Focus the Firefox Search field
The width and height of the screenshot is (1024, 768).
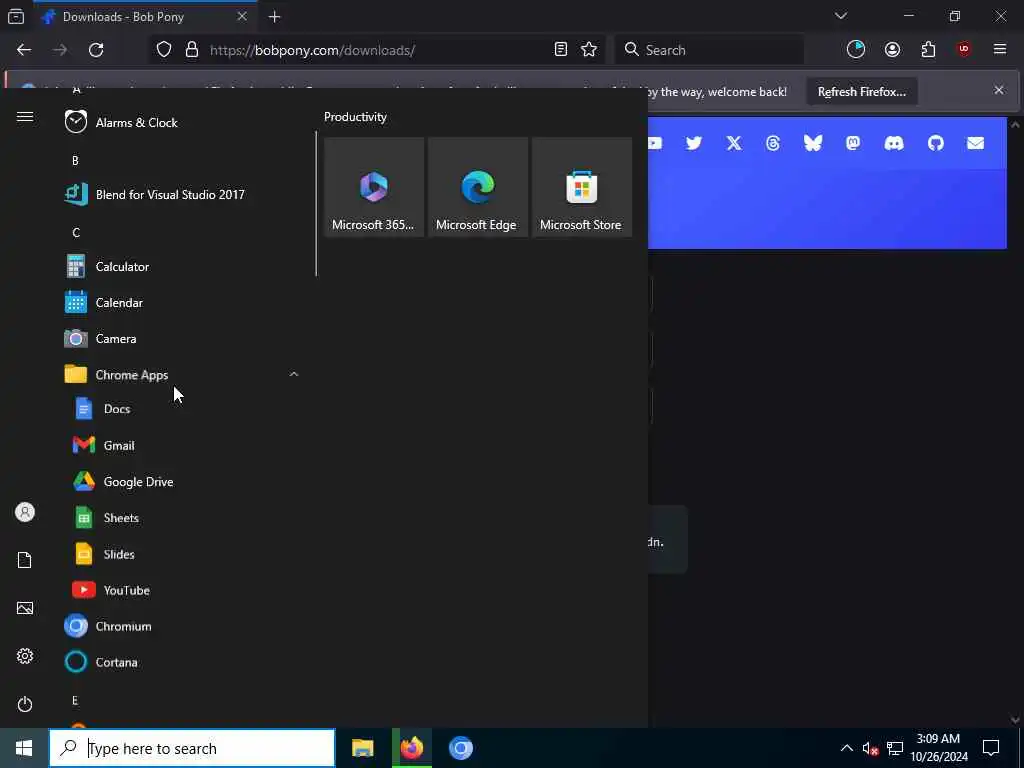click(x=709, y=50)
